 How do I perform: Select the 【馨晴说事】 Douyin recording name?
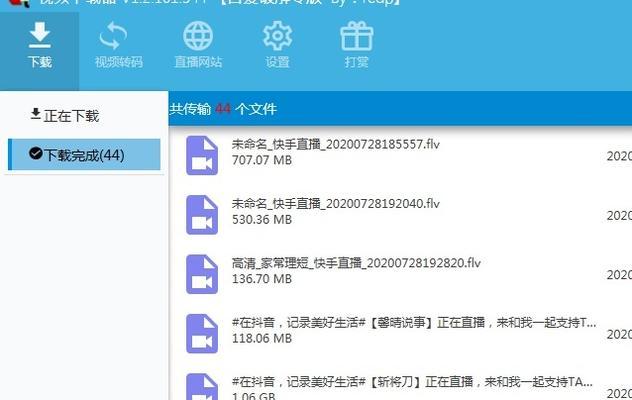pyautogui.click(x=414, y=322)
